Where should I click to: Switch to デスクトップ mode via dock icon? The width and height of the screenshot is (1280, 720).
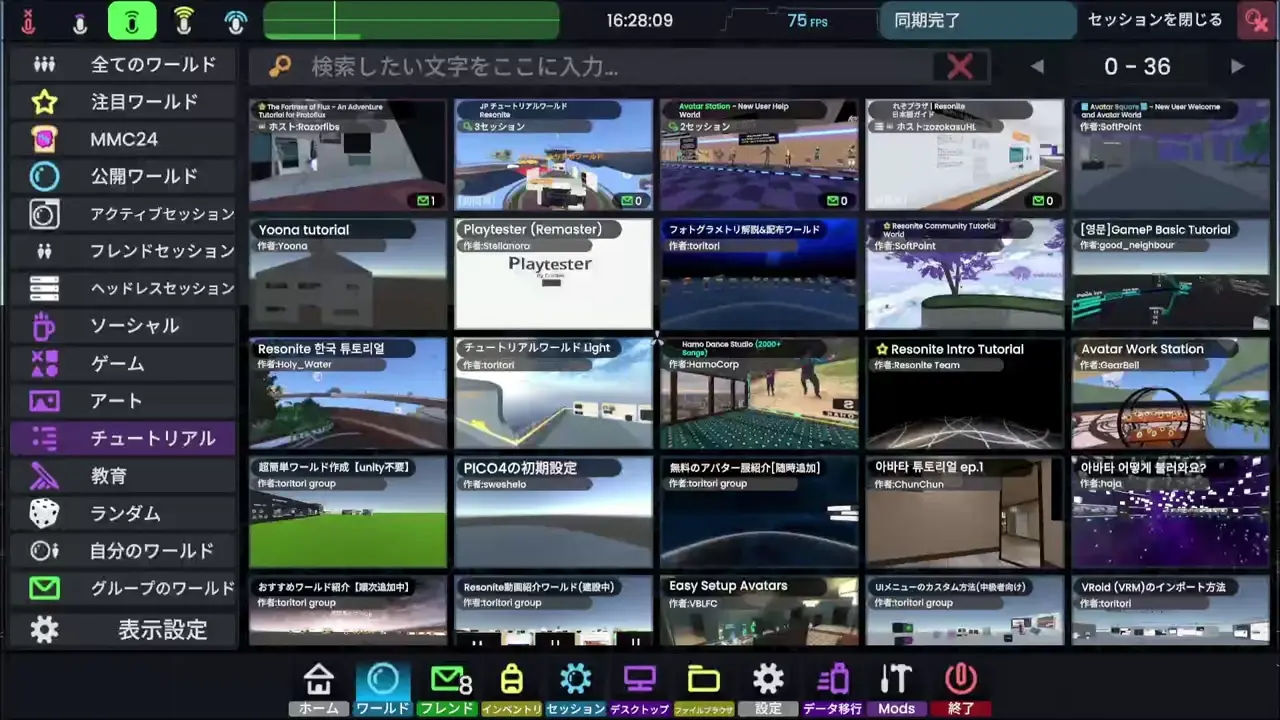(x=639, y=685)
